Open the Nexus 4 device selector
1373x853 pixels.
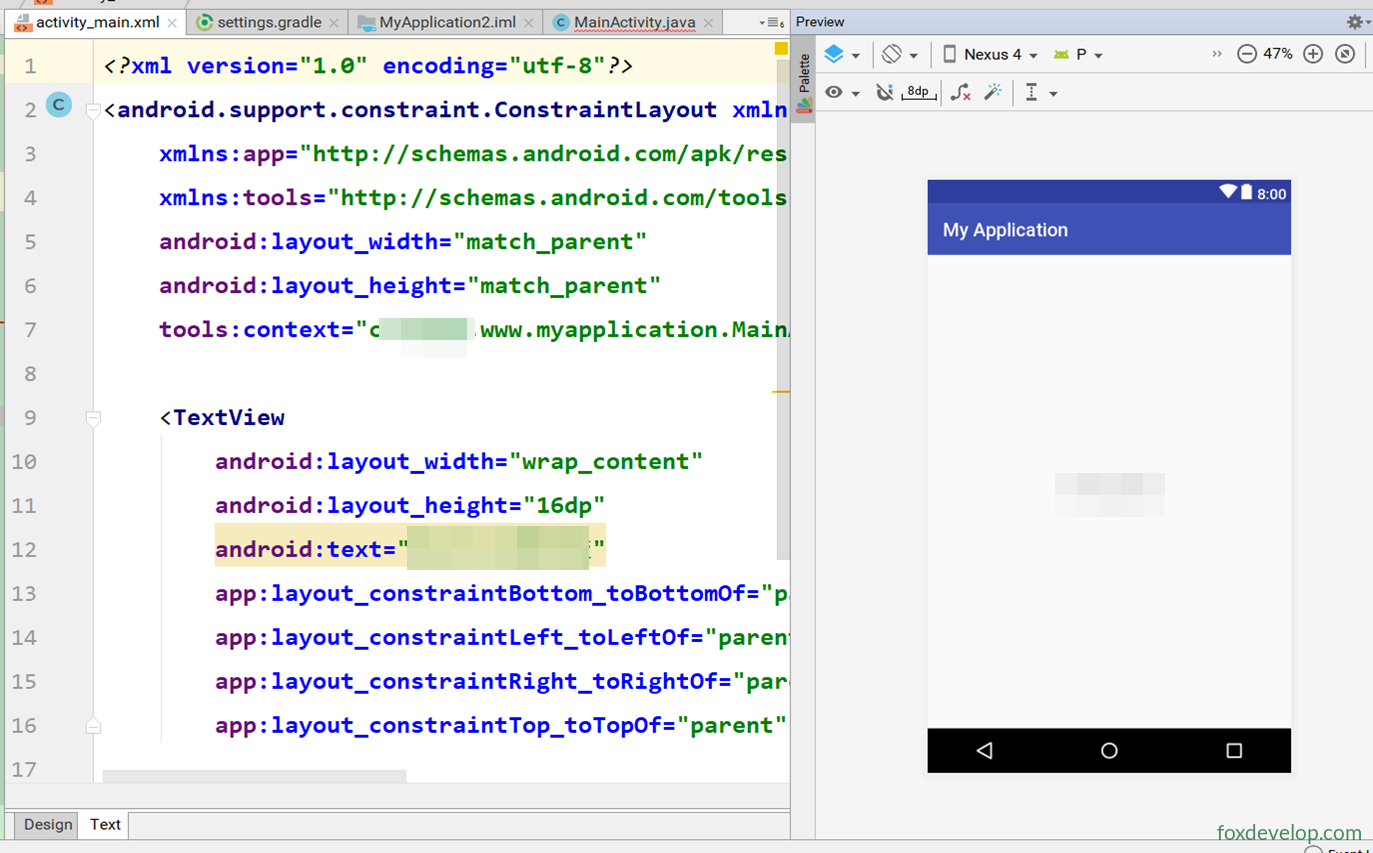[x=990, y=55]
